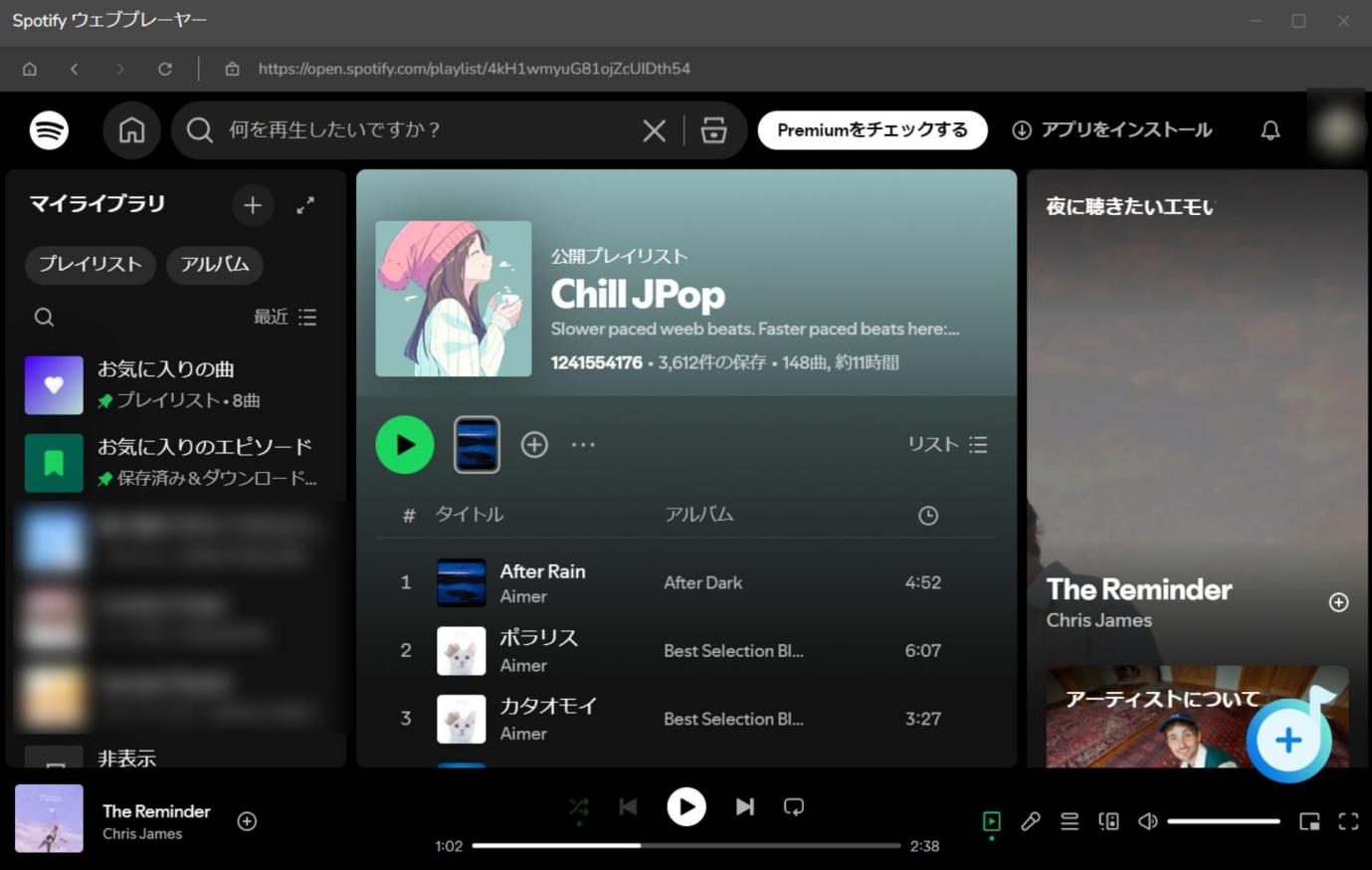The height and width of the screenshot is (870, 1372).
Task: Click アプリをインストール button
Action: (1112, 129)
